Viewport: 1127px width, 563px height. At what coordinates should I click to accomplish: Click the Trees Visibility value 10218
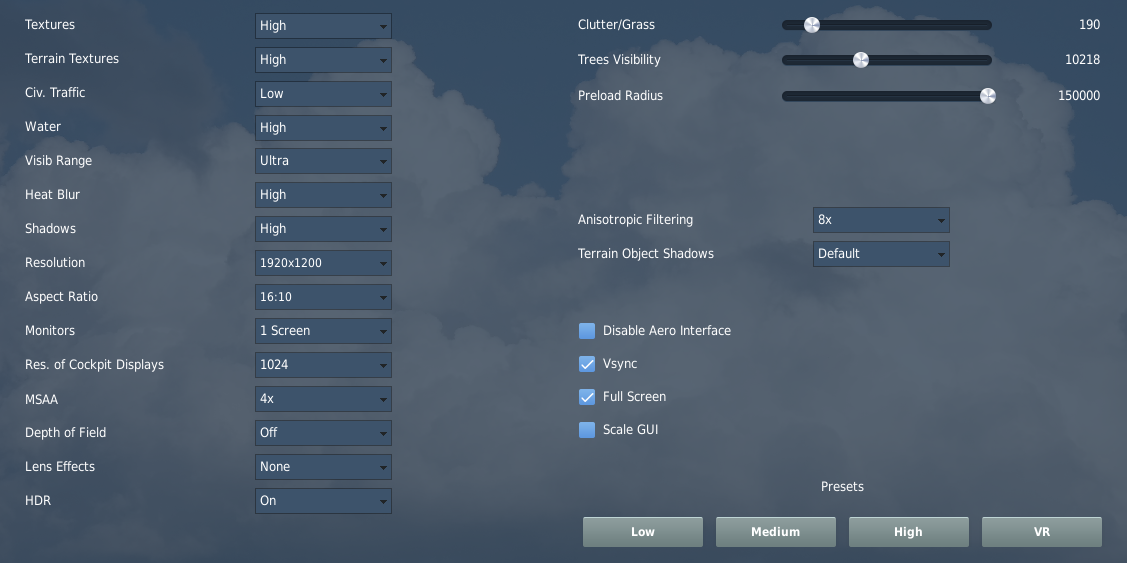tap(1082, 60)
